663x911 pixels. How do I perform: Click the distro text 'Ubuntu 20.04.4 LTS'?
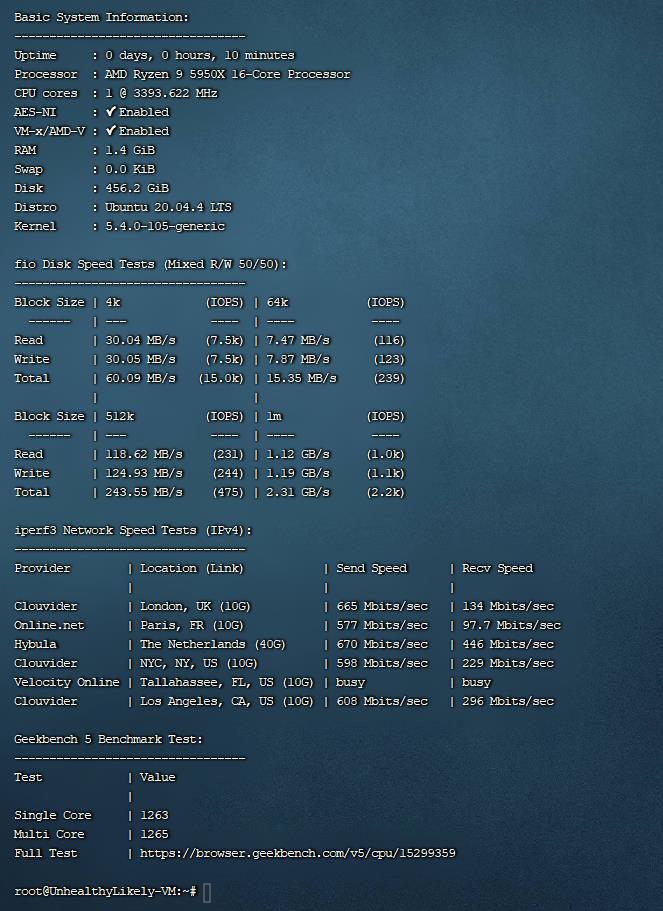click(x=169, y=207)
